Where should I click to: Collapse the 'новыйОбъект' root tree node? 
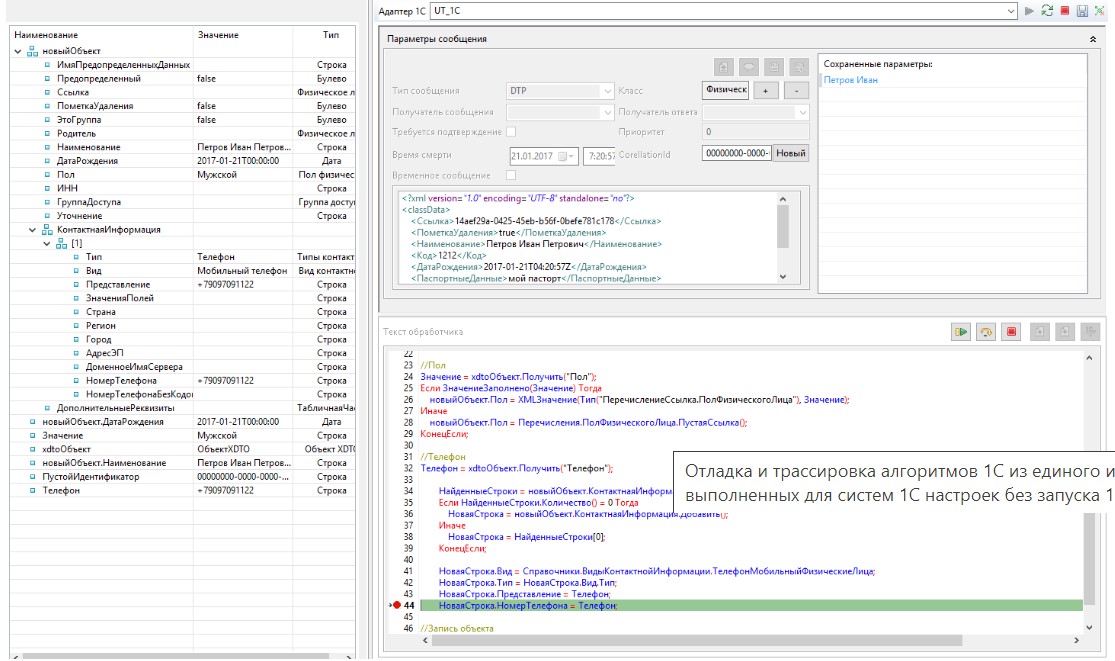tap(19, 51)
